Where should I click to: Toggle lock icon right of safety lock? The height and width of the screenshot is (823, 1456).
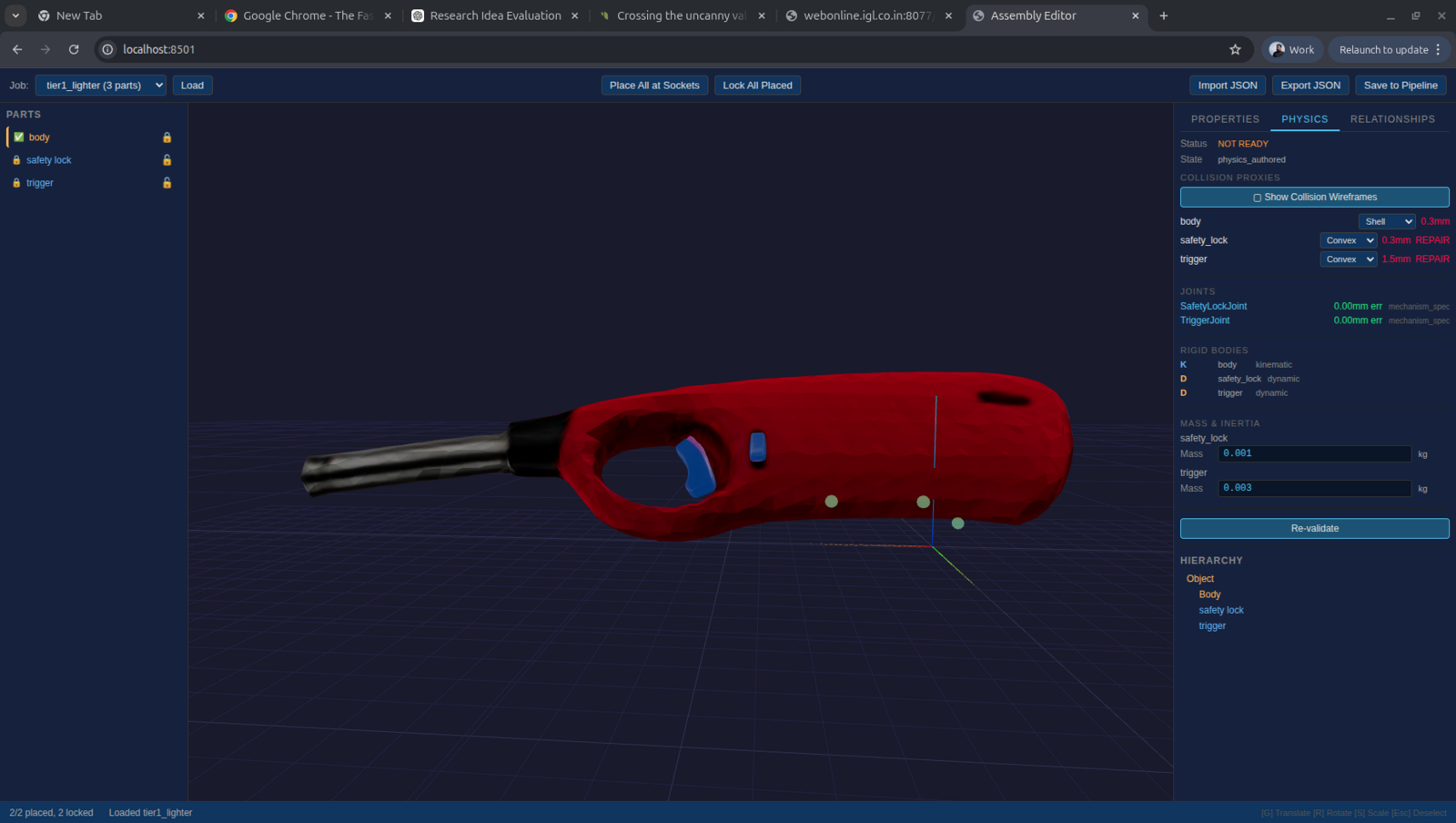click(x=167, y=160)
